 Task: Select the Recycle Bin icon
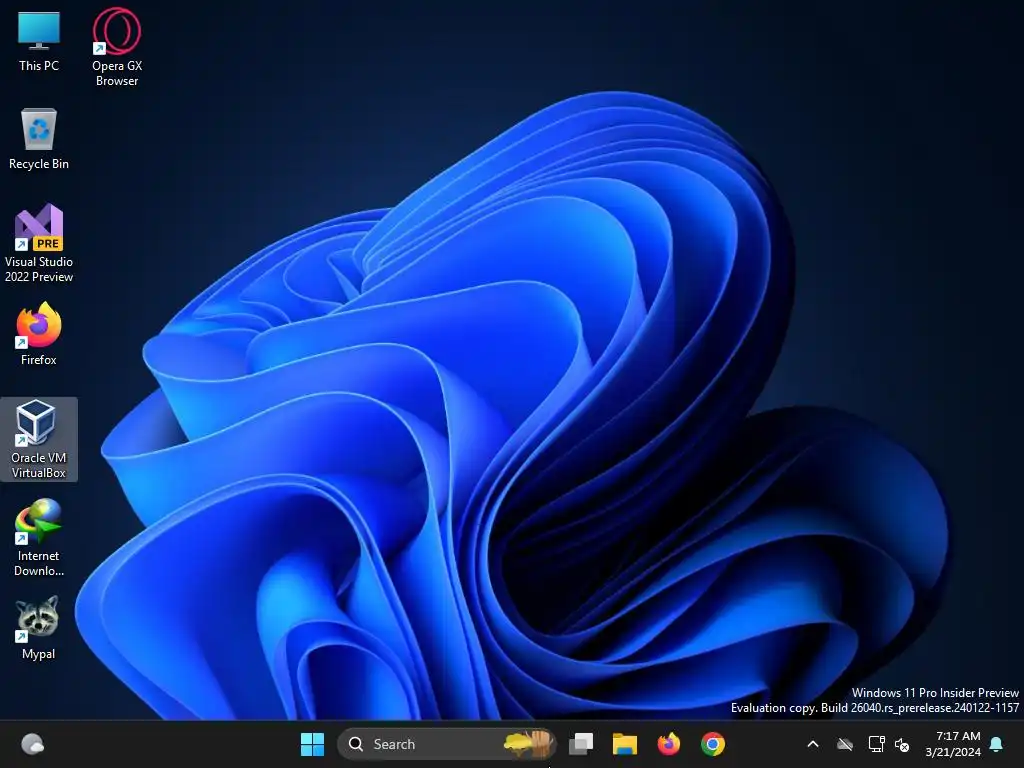coord(39,139)
